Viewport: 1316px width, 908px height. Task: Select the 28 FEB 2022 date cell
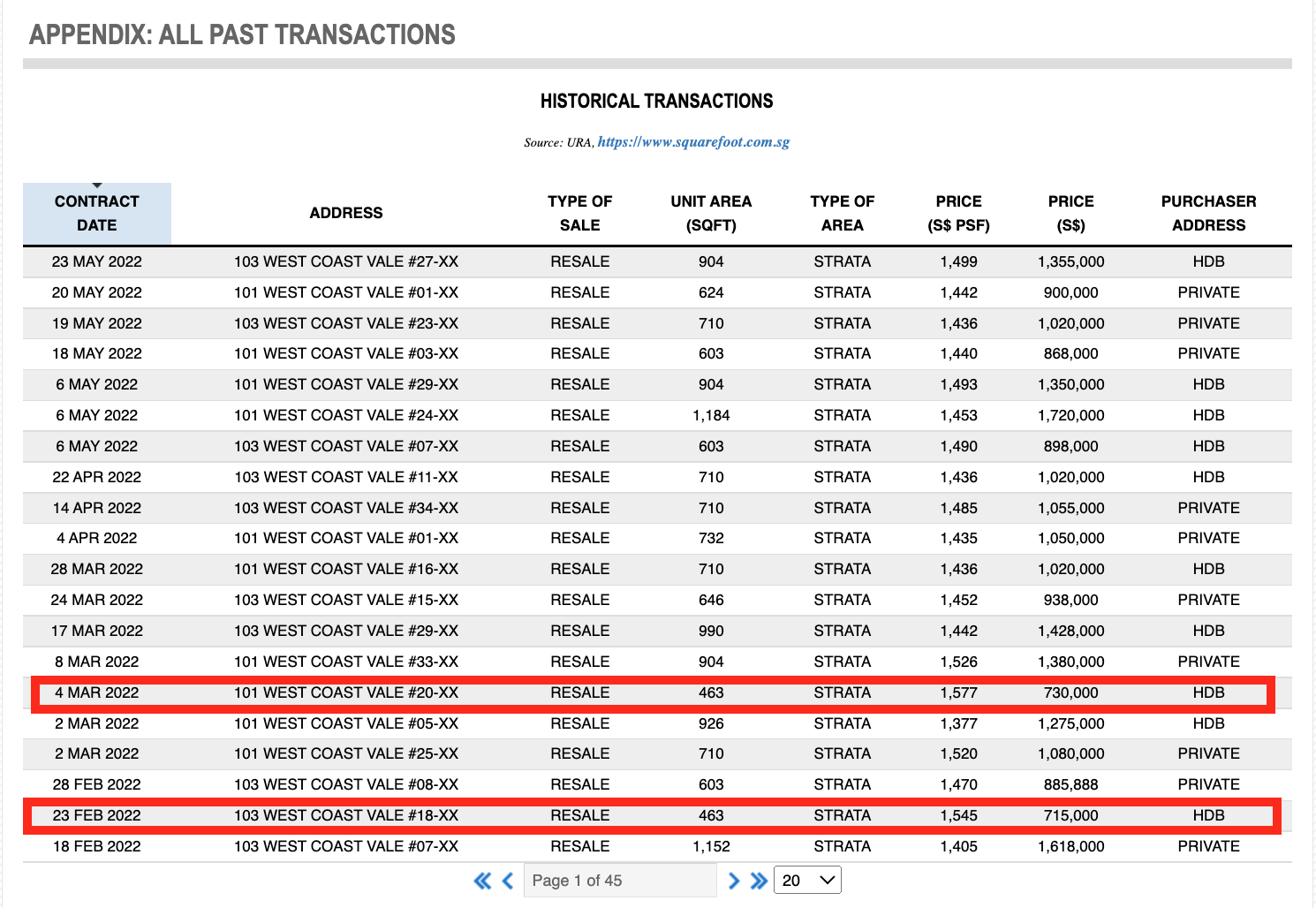tap(97, 784)
